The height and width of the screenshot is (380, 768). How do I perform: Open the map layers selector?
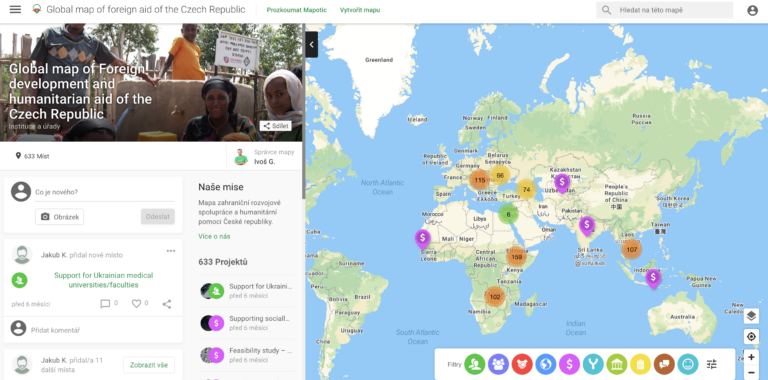(751, 316)
